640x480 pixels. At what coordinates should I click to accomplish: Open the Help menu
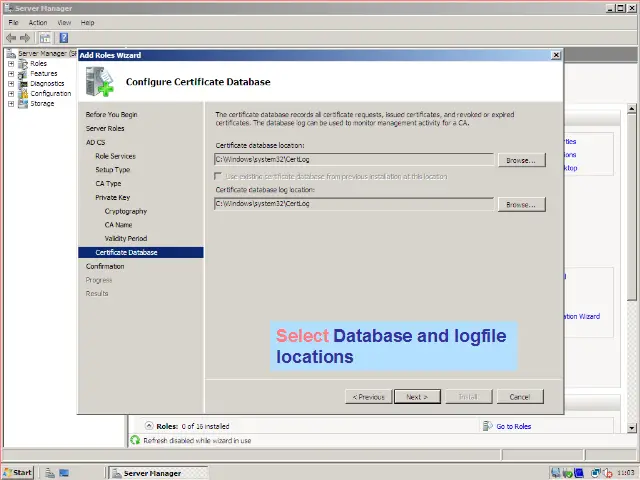tap(87, 22)
